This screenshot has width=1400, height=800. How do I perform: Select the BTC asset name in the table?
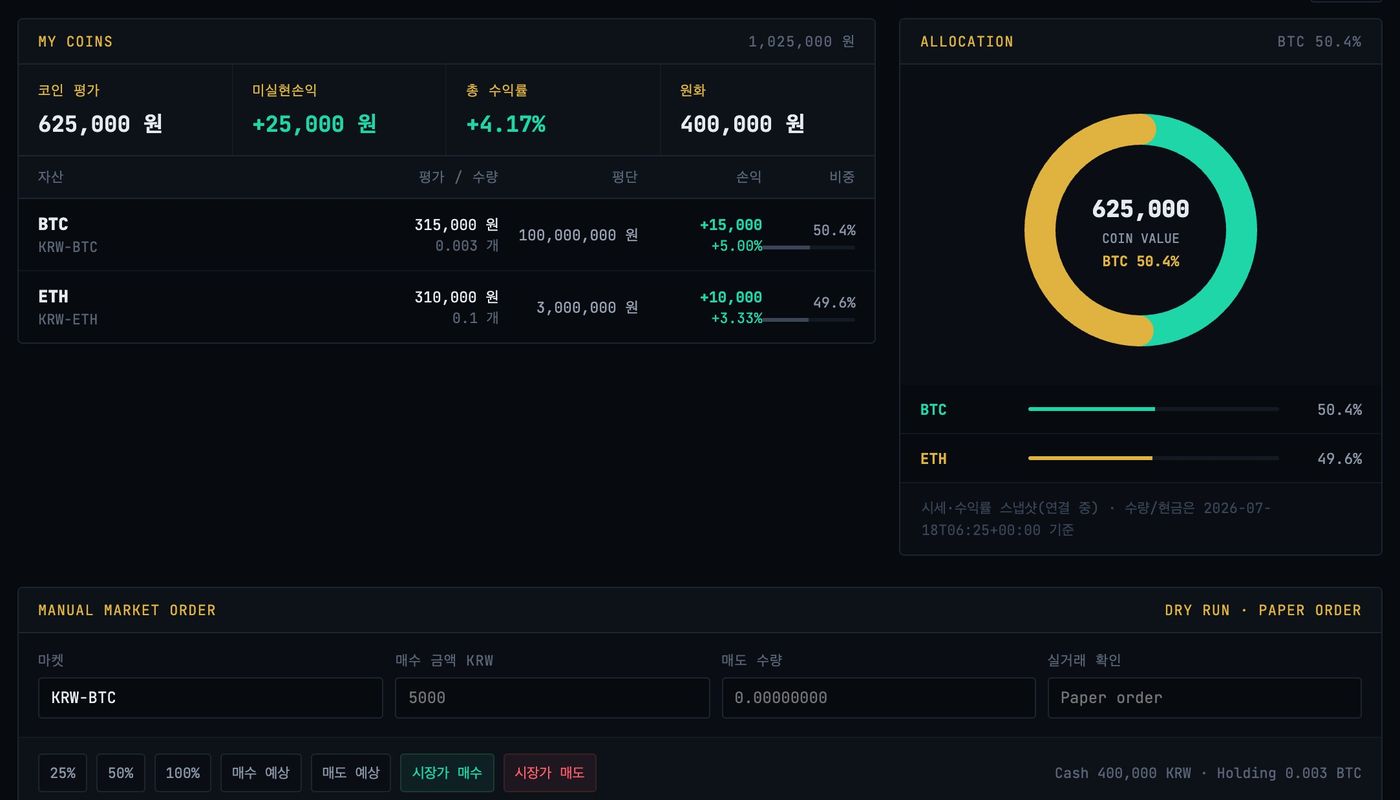tap(53, 224)
